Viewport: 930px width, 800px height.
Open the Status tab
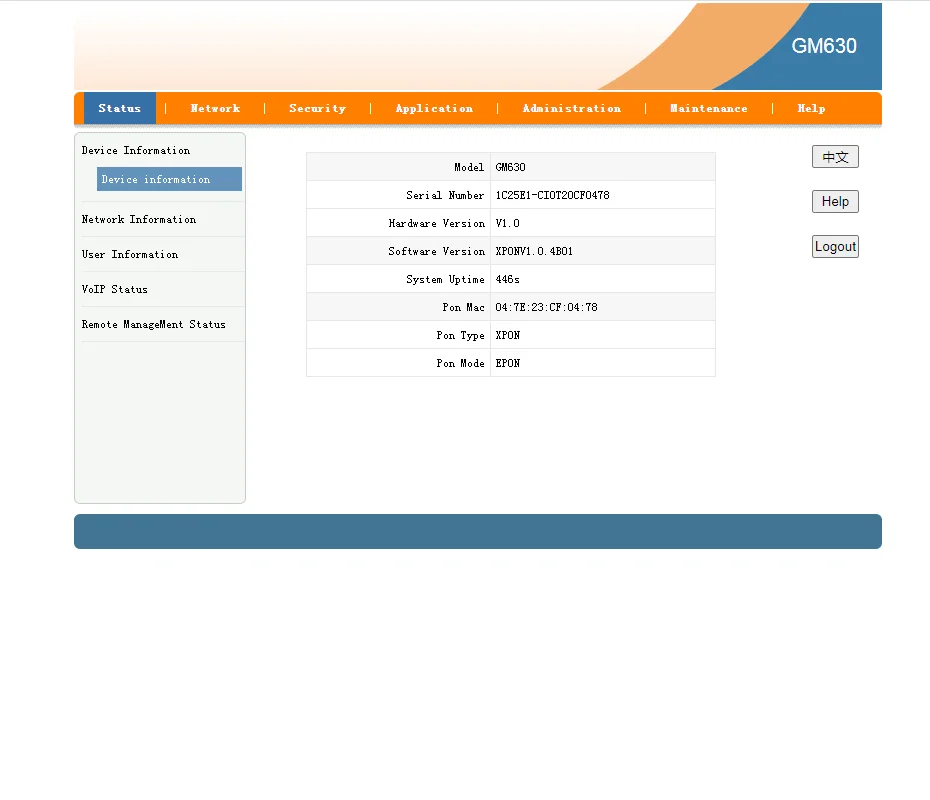(120, 109)
